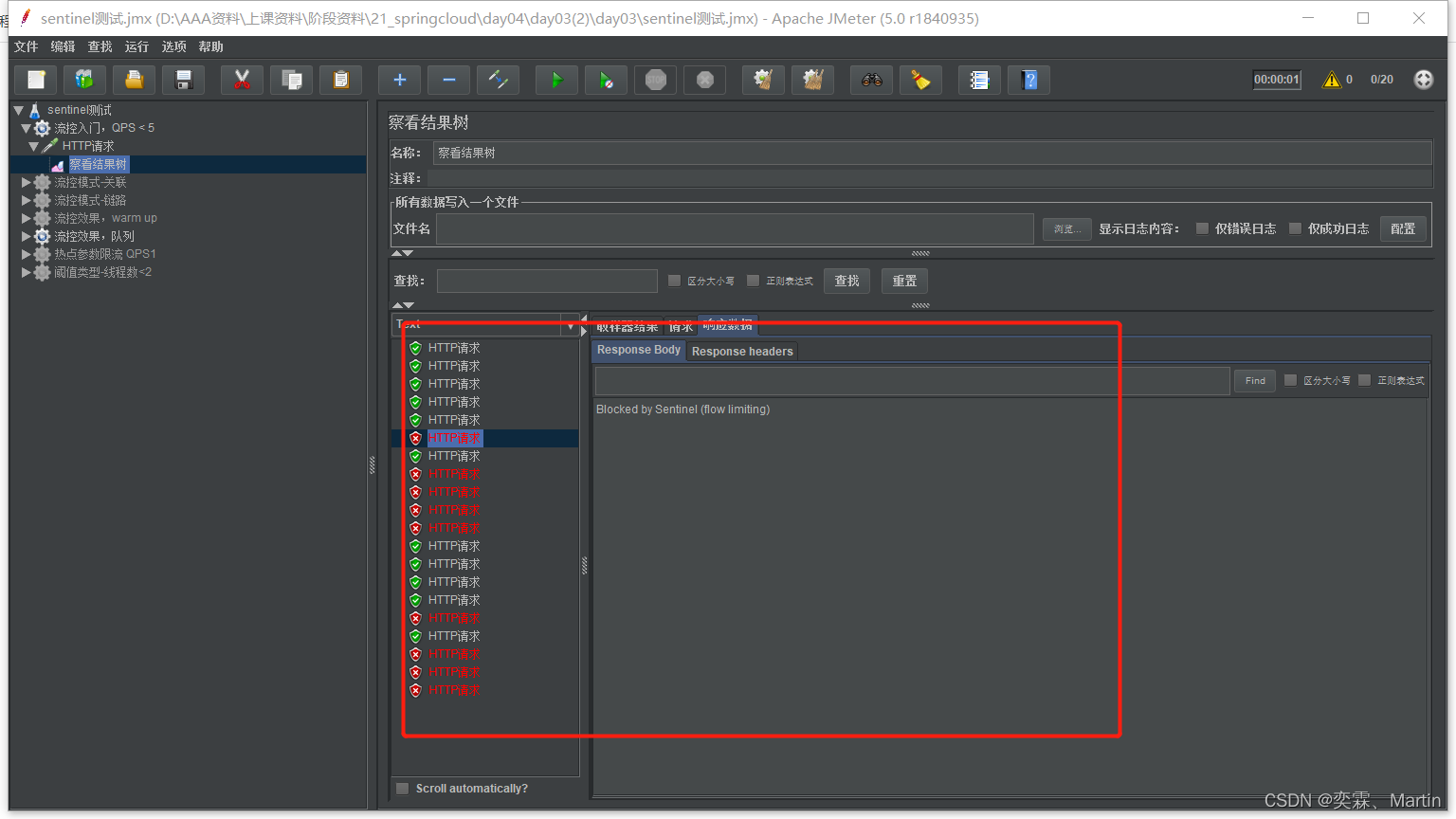Enable the 仅错误日志 checkbox
1456x819 pixels.
[x=1202, y=228]
